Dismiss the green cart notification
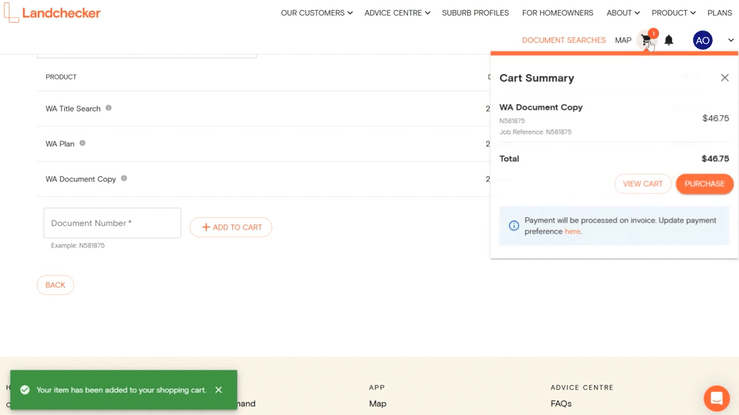739x415 pixels. tap(219, 390)
